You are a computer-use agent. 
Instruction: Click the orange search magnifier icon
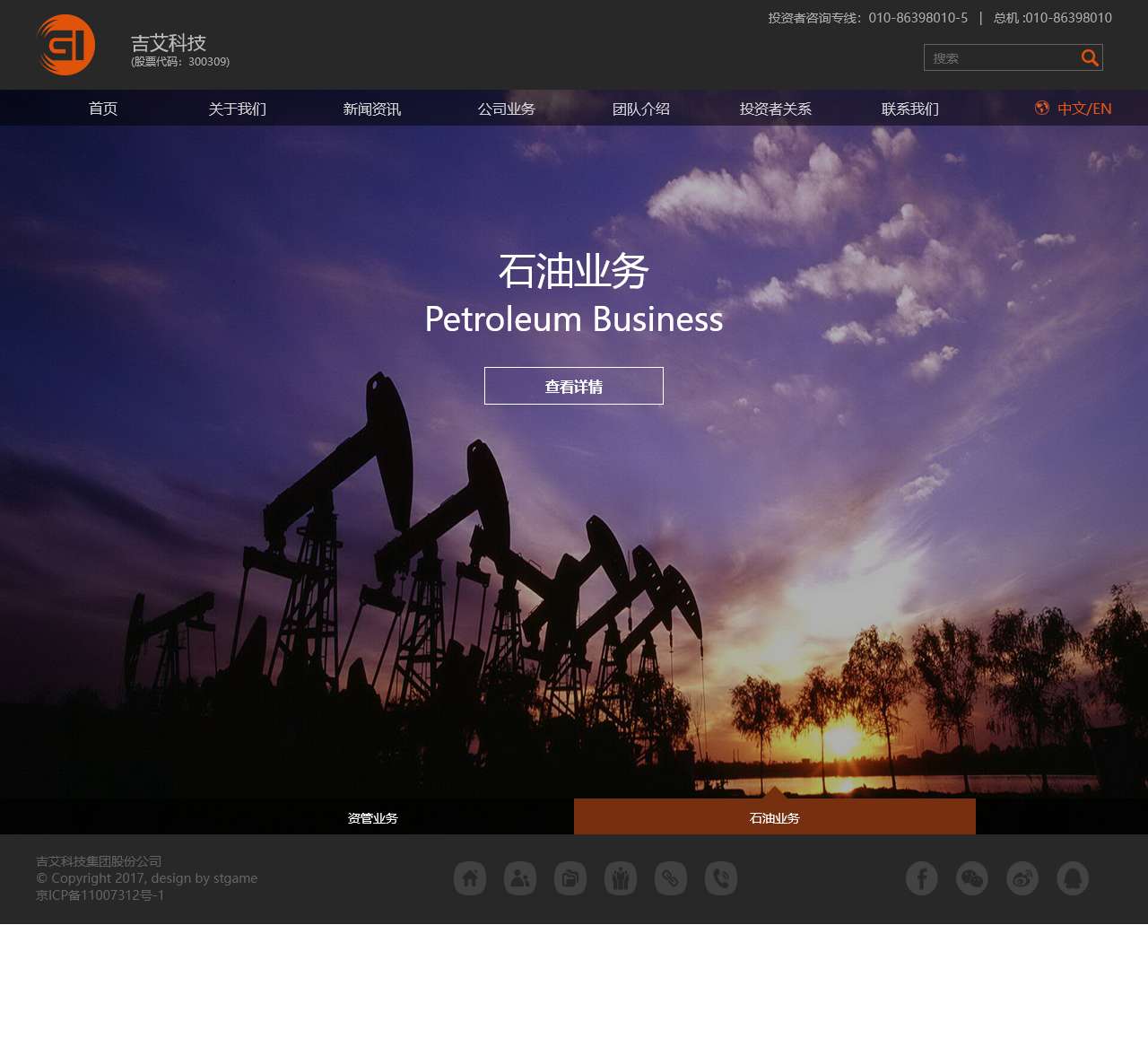coord(1090,58)
